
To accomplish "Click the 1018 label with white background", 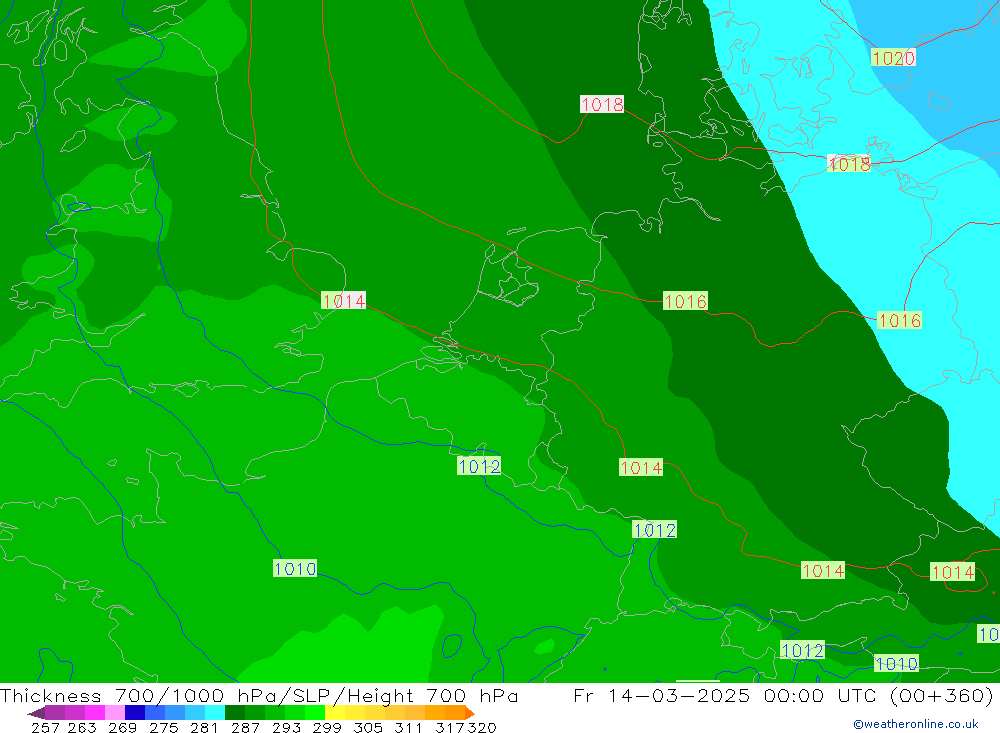I will (602, 104).
